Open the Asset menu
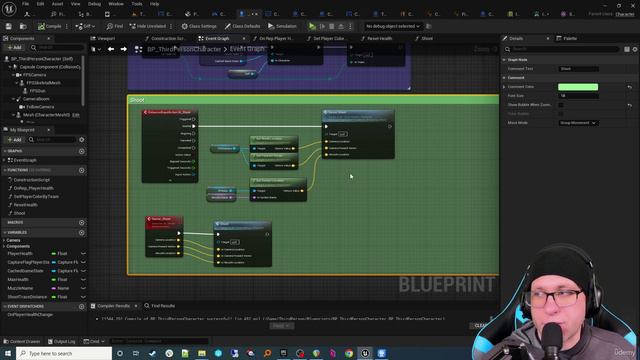Image resolution: width=640 pixels, height=360 pixels. pos(57,4)
